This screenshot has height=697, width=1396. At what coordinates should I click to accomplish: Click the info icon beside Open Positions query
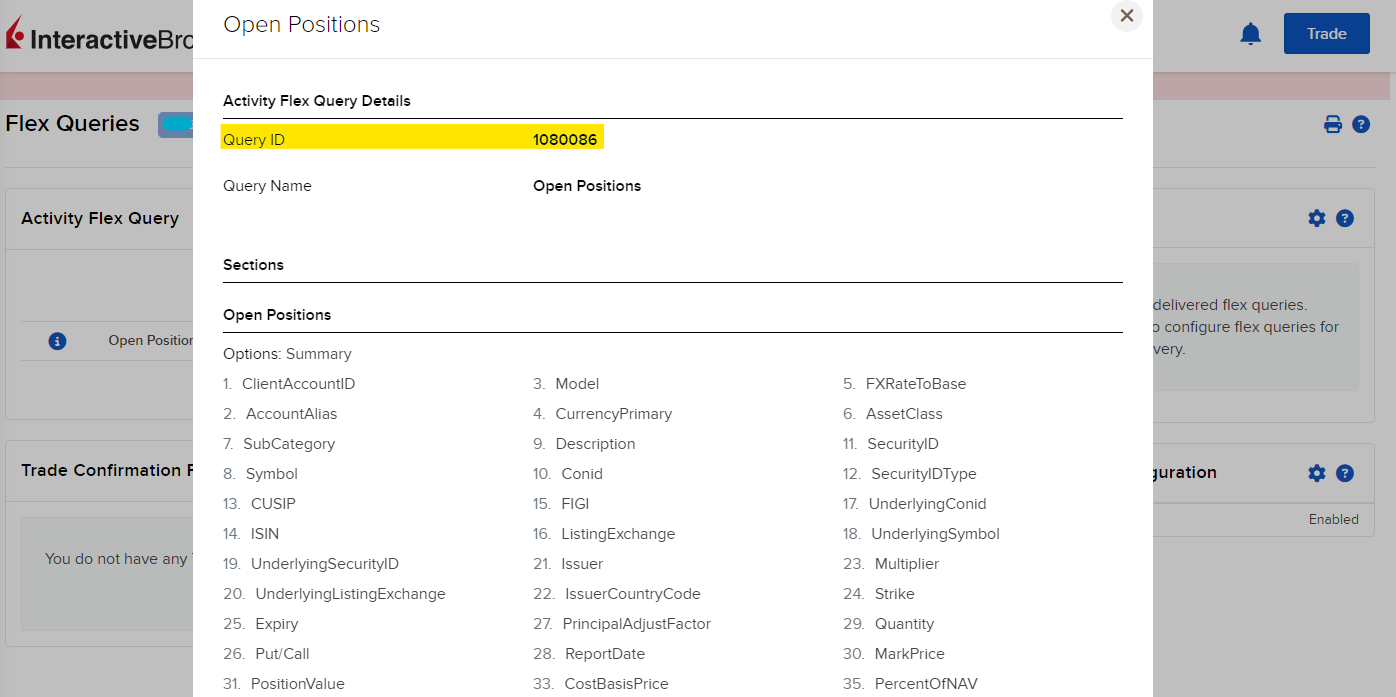coord(57,341)
